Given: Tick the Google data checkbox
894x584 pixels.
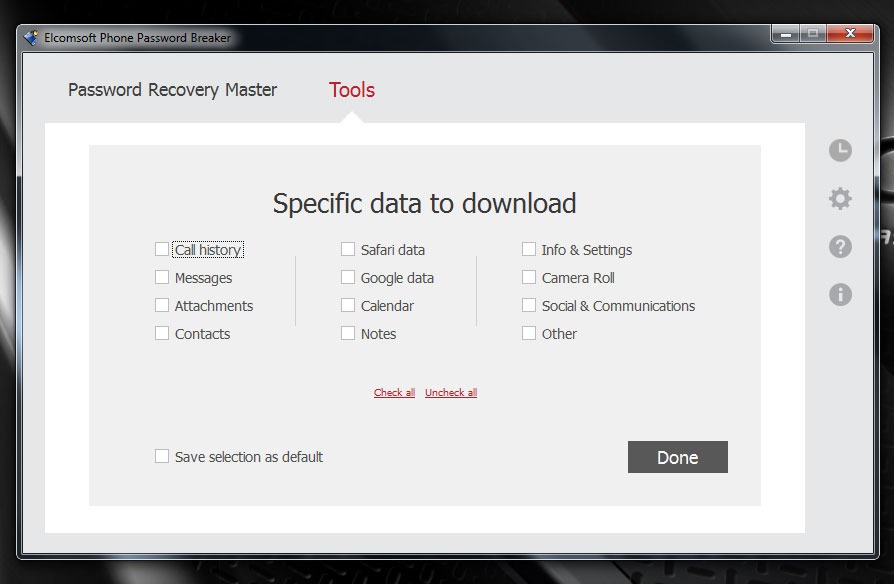Looking at the screenshot, I should click(348, 277).
